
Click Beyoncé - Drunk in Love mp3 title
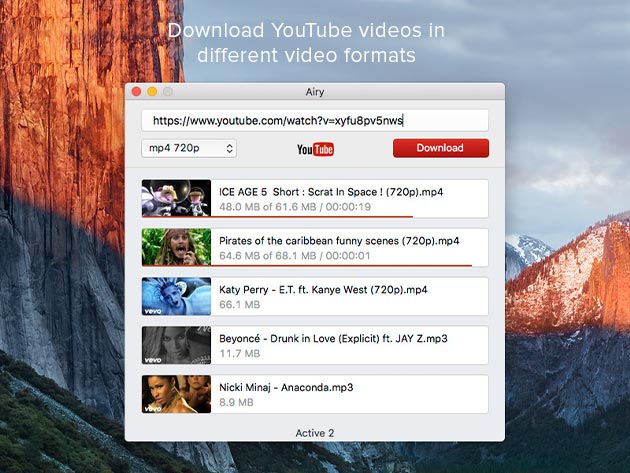pos(333,338)
